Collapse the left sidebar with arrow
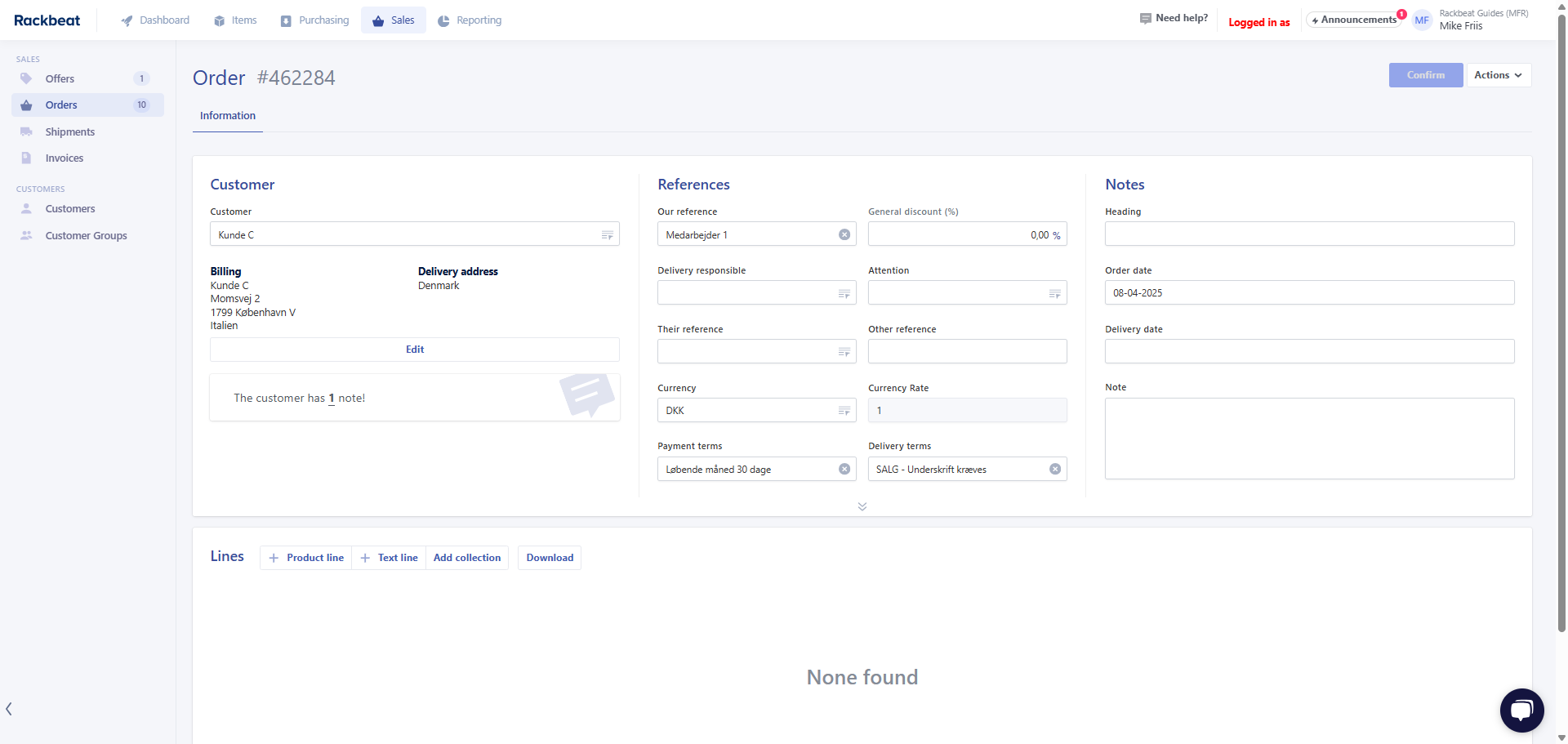 (9, 709)
